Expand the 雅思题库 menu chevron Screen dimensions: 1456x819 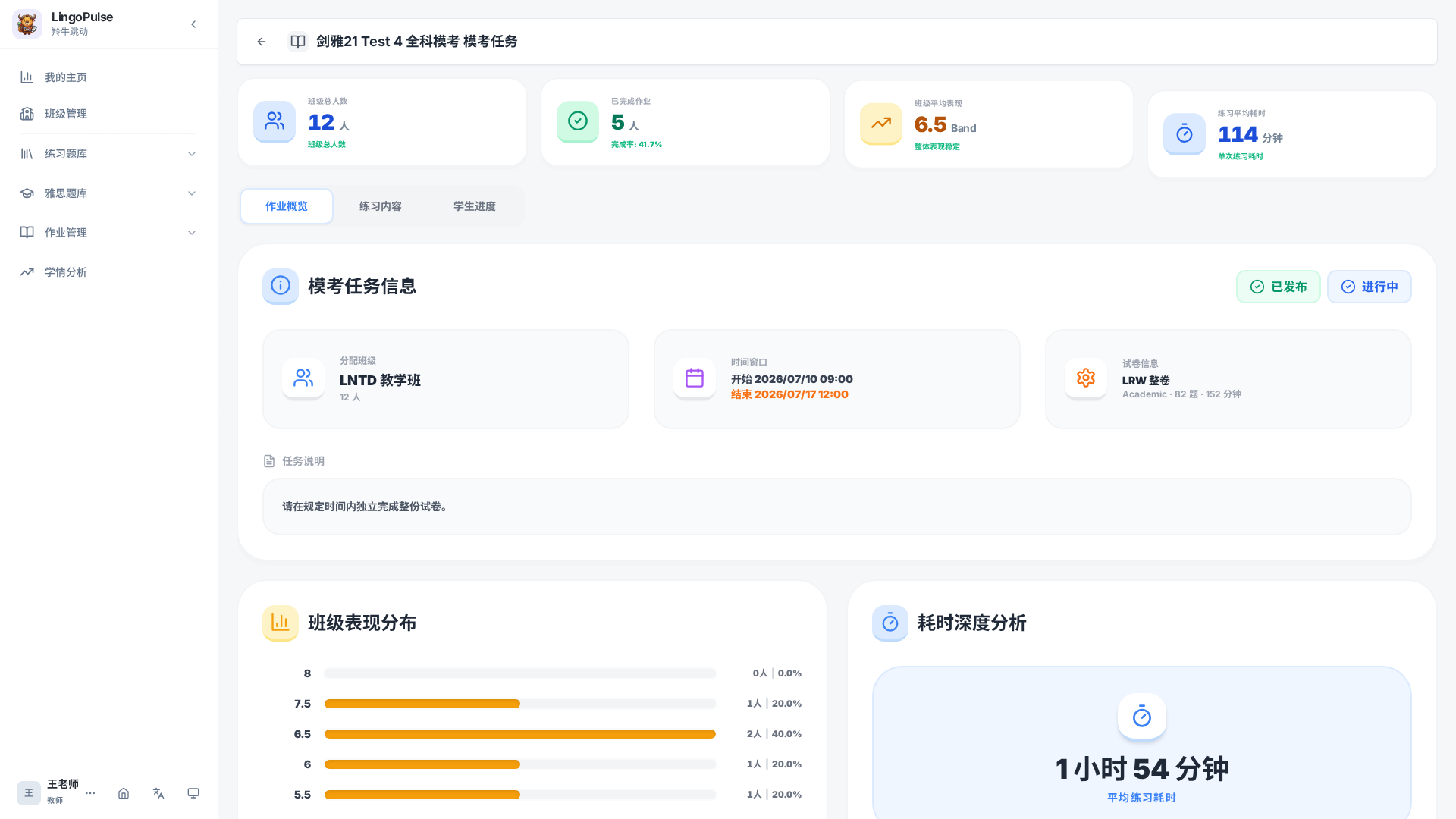coord(192,193)
